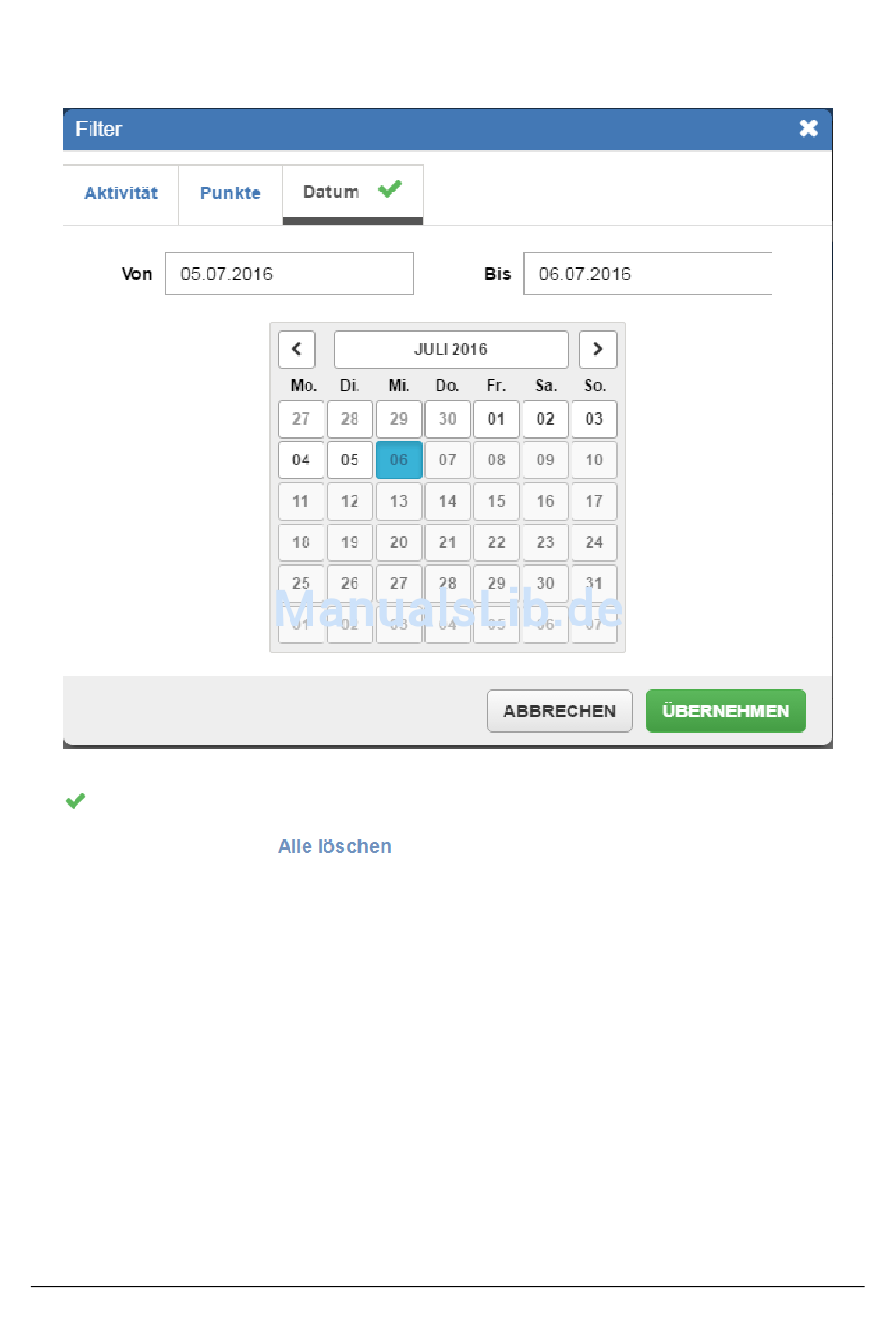896x1317 pixels.
Task: Click the green checkmark on Datum tab
Action: (x=390, y=190)
